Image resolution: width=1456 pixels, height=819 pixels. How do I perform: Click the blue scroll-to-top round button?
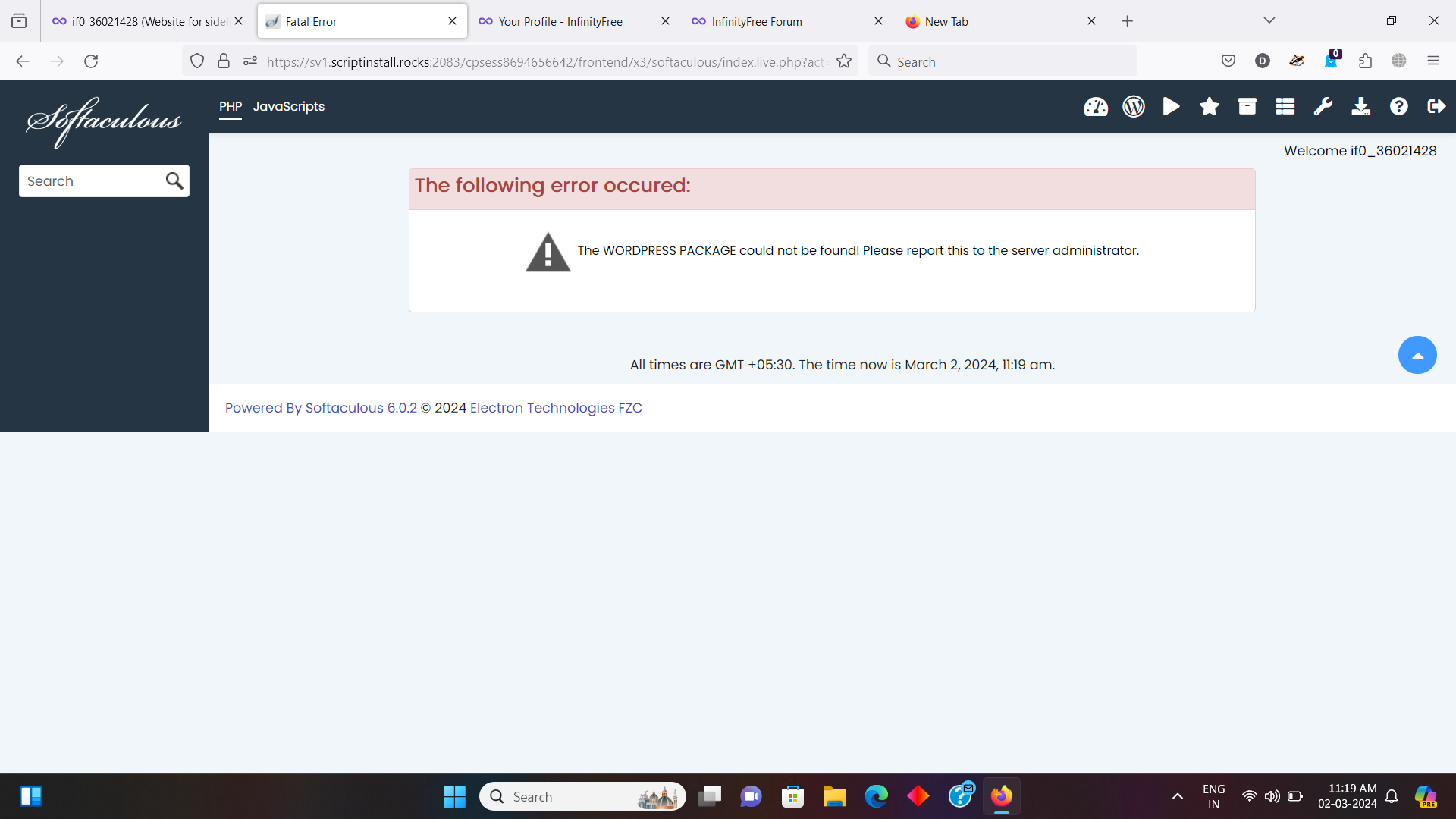1417,355
